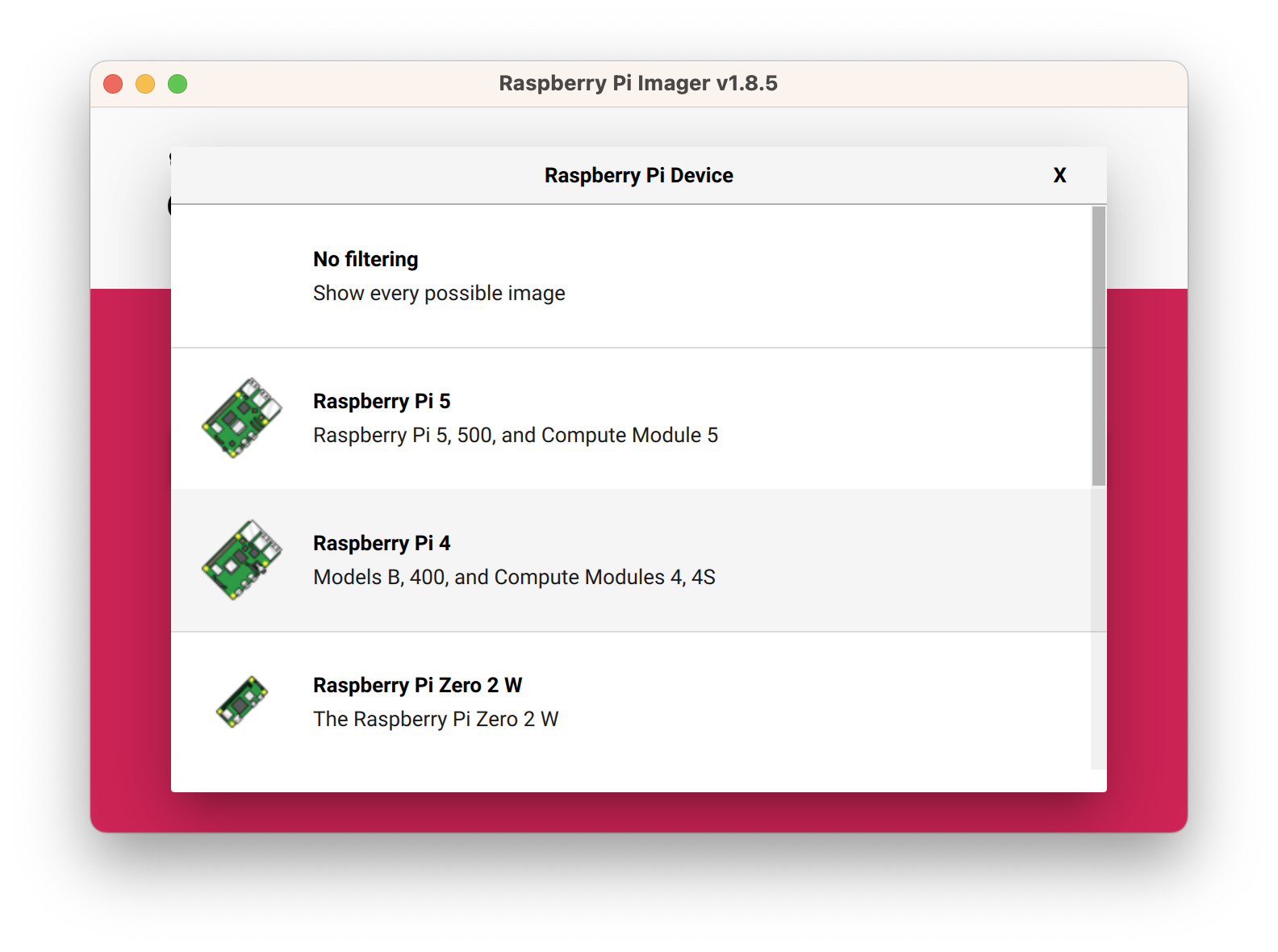
Task: Maximize the Imager window with green button
Action: pyautogui.click(x=177, y=84)
